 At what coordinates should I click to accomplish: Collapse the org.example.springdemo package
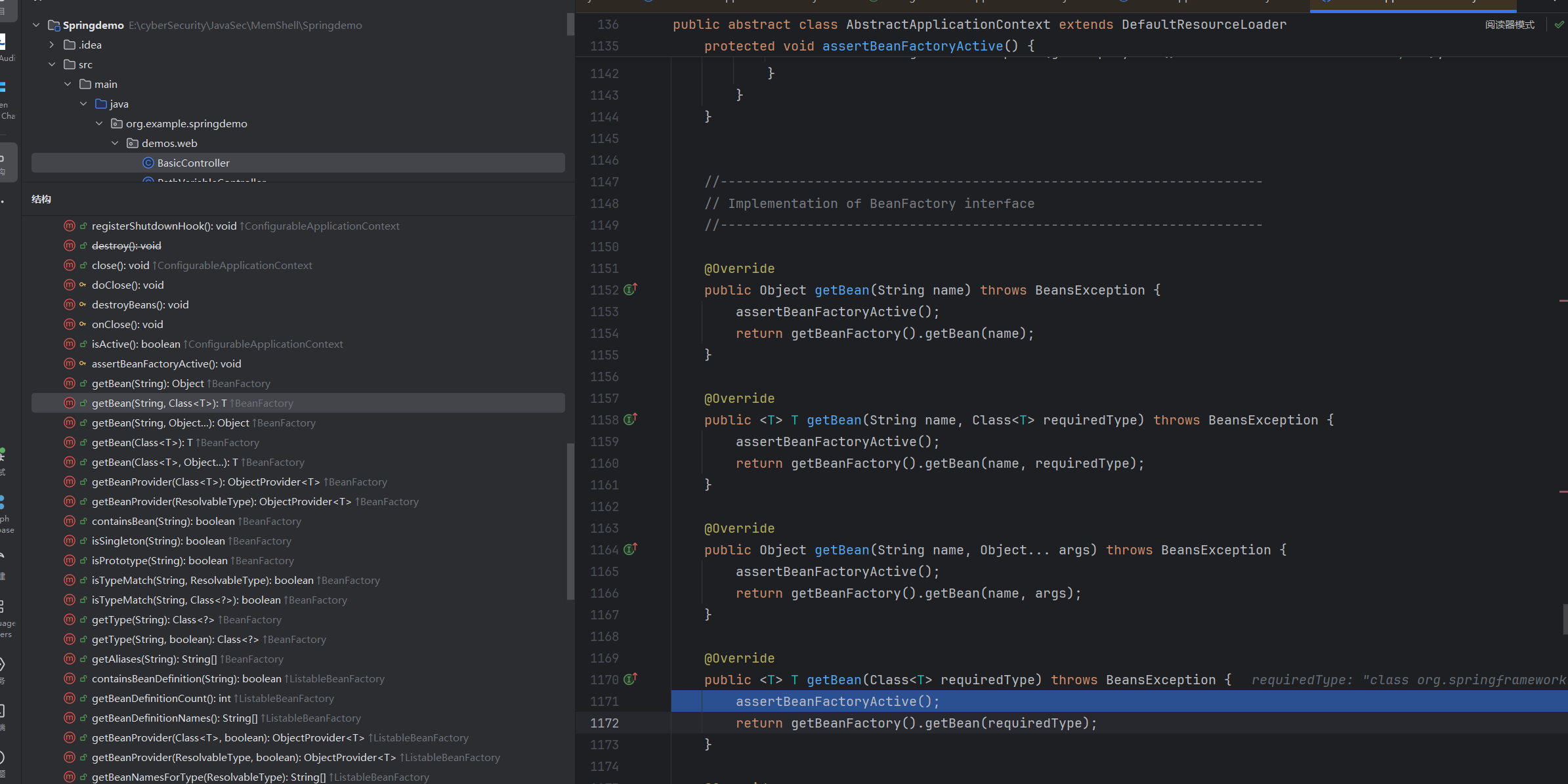coord(99,123)
